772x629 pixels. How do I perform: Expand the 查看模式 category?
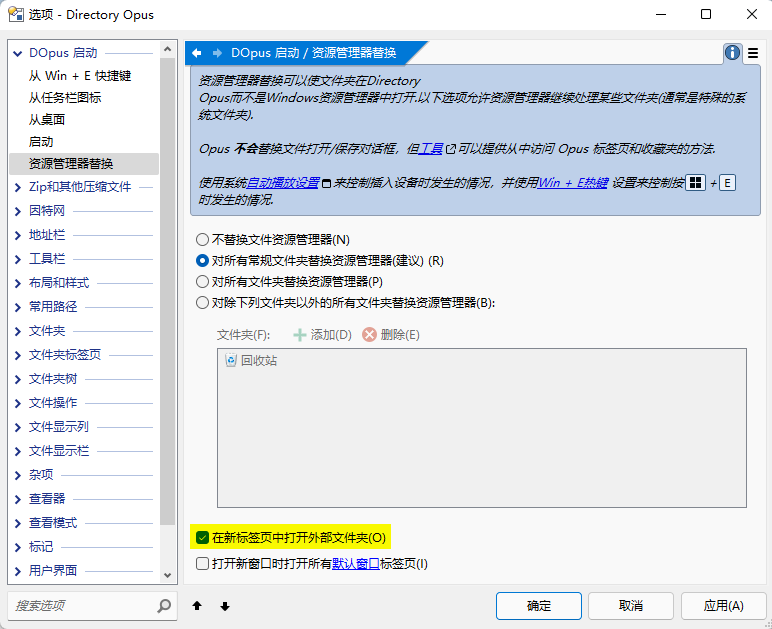(18, 523)
